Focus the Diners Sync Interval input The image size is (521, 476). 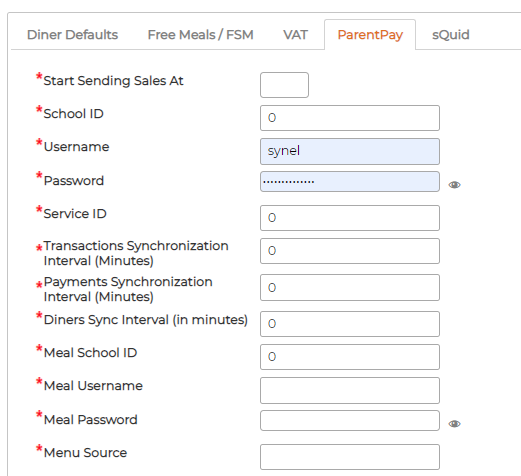click(350, 324)
